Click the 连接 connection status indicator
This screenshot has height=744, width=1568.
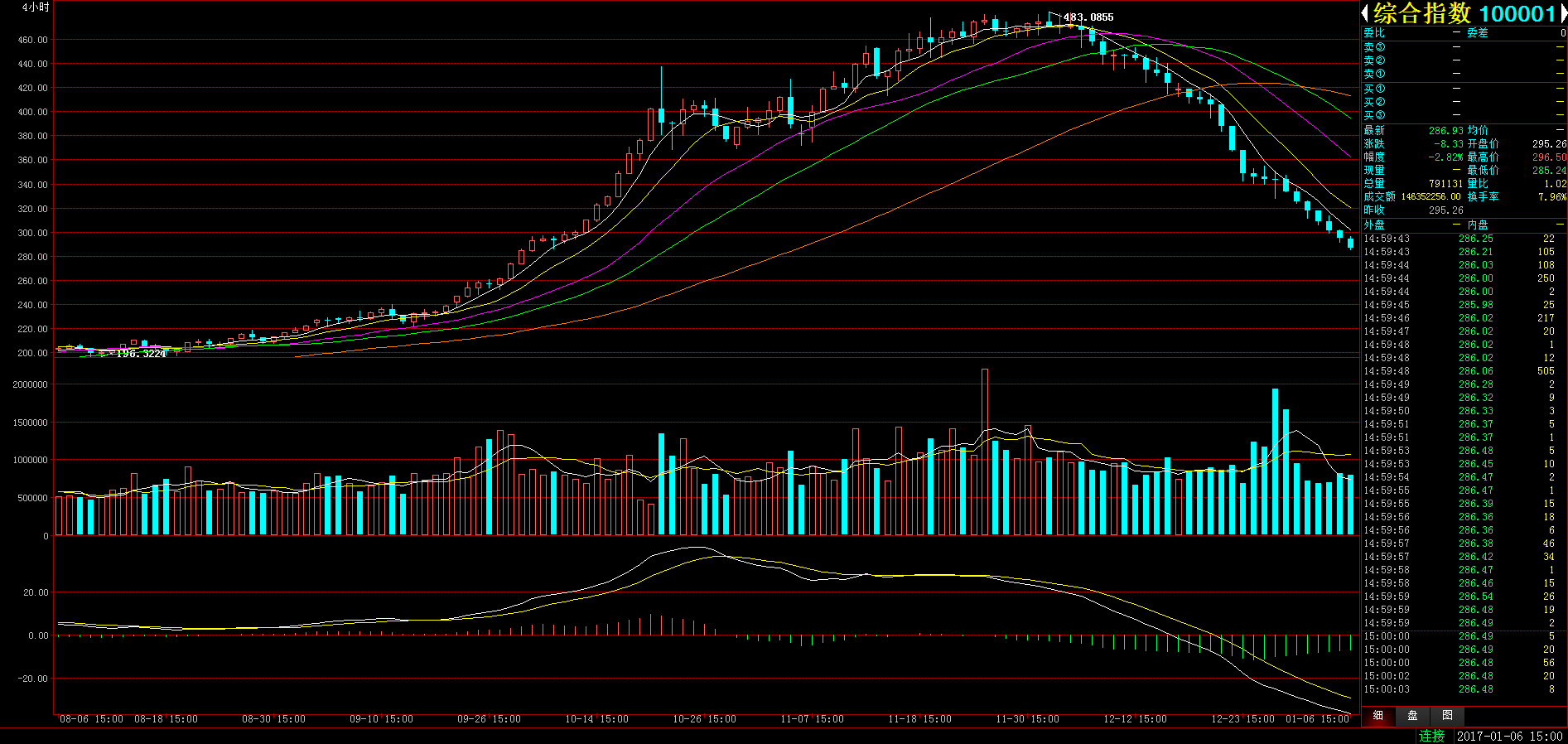(1431, 736)
